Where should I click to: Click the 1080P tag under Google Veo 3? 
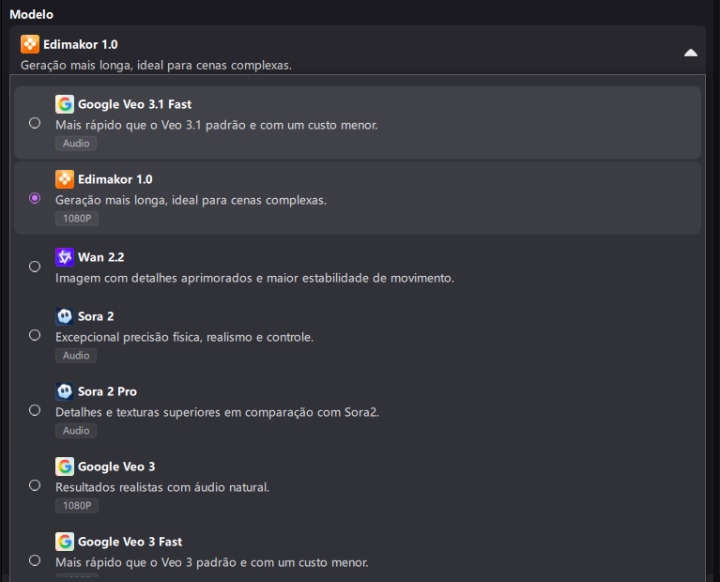click(76, 506)
